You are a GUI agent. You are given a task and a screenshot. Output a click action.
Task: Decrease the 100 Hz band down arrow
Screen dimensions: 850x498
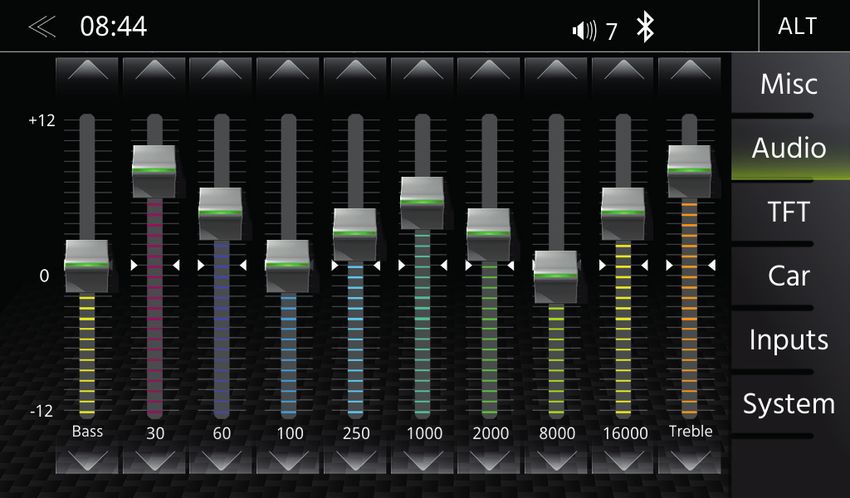[x=288, y=460]
